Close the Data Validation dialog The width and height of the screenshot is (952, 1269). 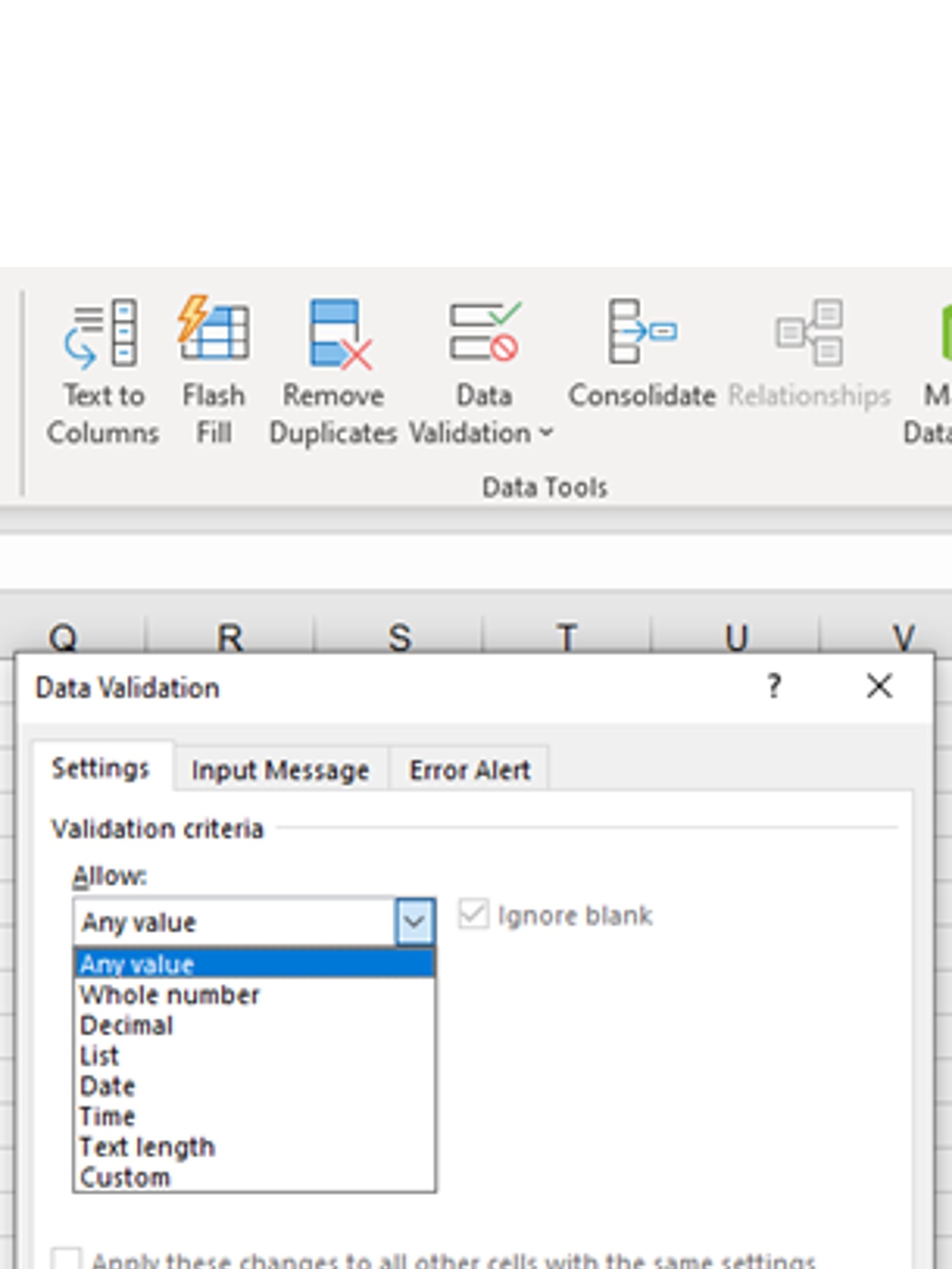pyautogui.click(x=879, y=687)
